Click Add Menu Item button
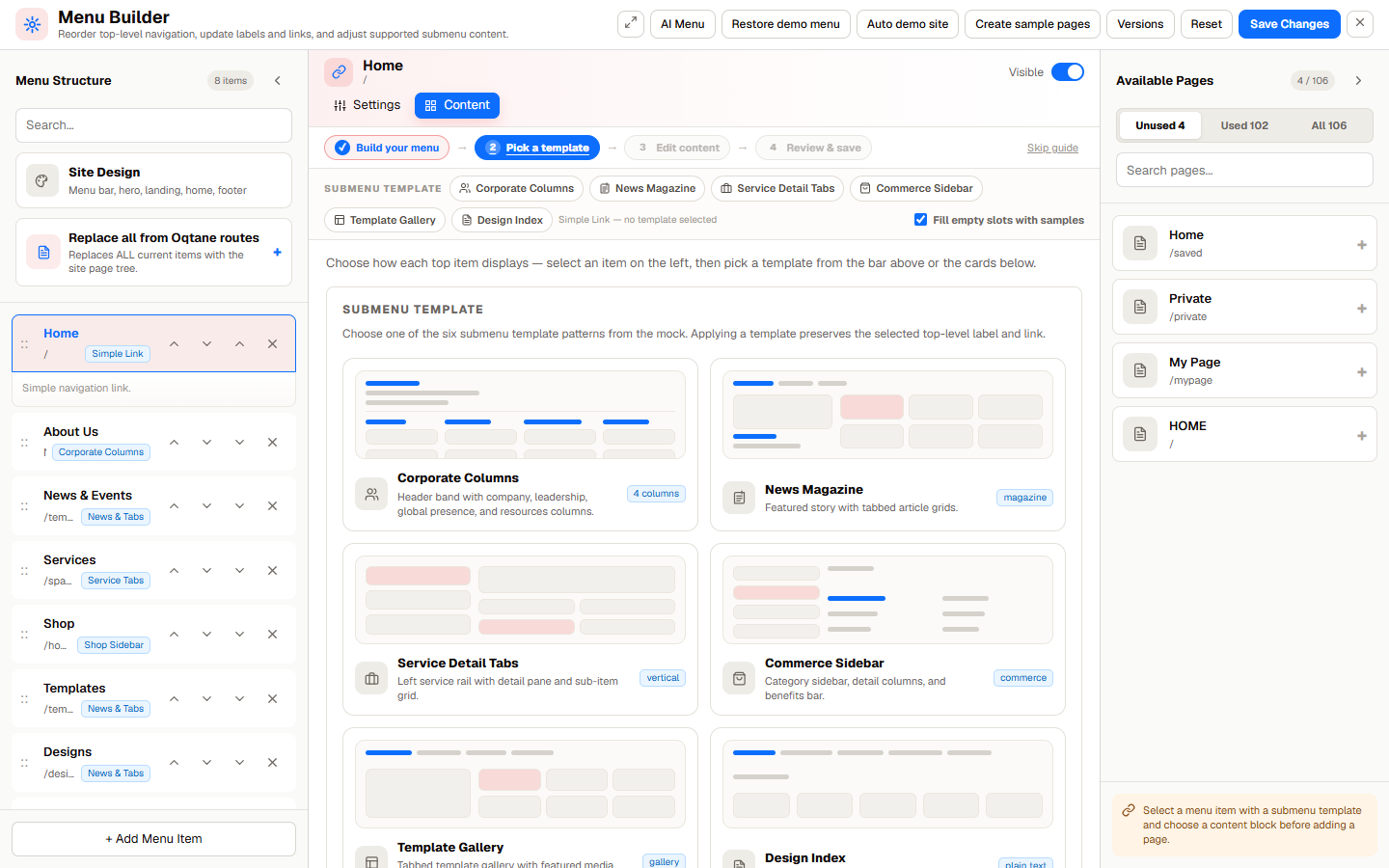This screenshot has height=868, width=1389. [x=154, y=839]
